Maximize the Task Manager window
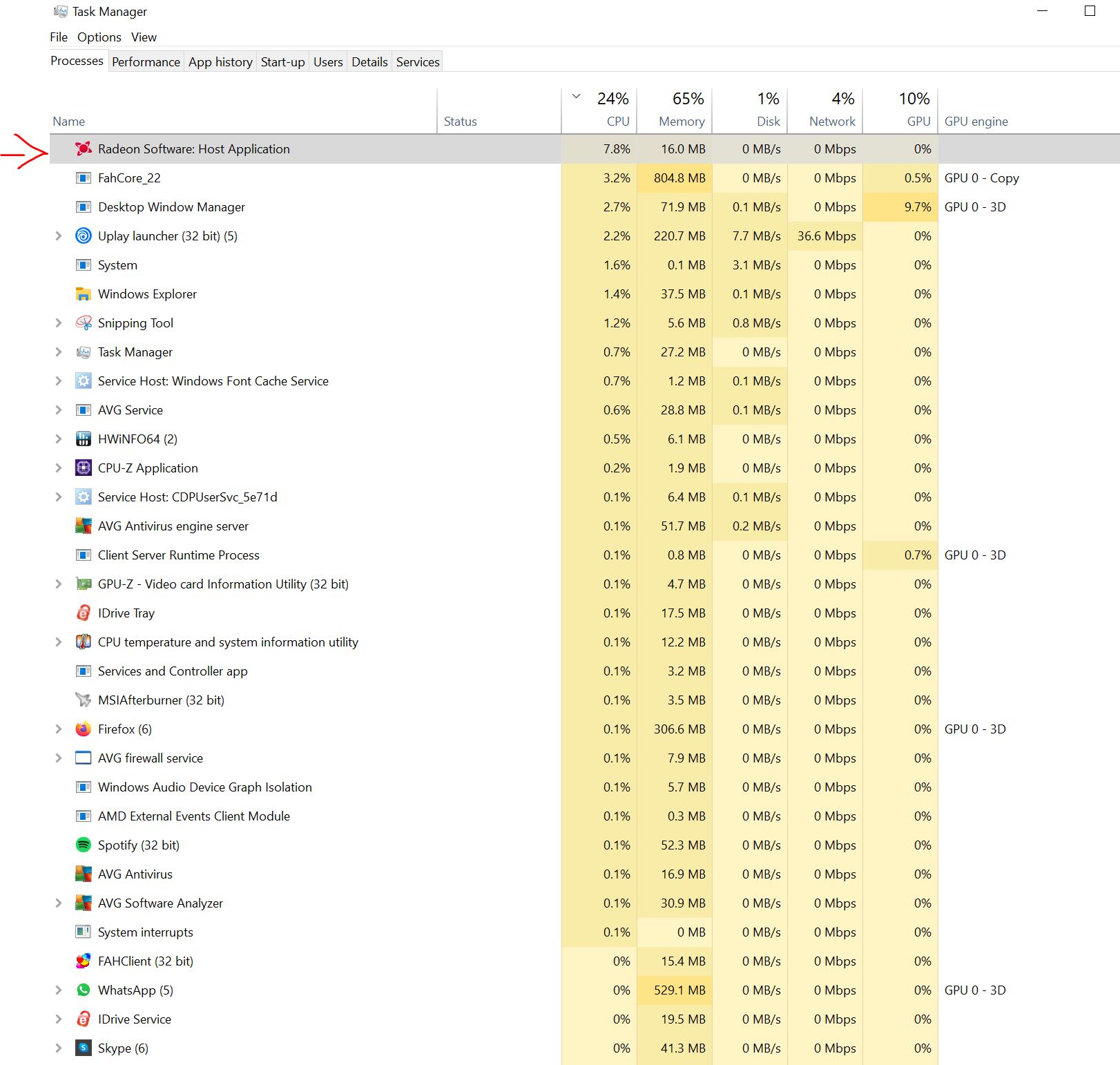This screenshot has height=1065, width=1120. coord(1090,11)
